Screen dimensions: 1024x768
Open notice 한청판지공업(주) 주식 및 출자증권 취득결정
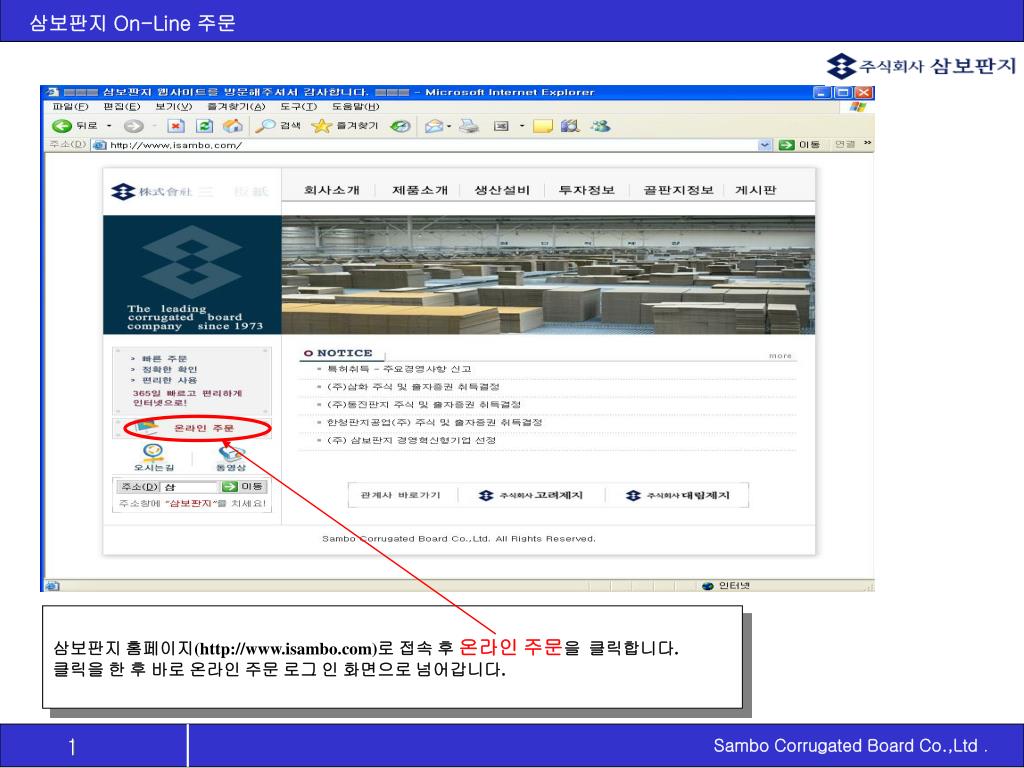point(434,423)
